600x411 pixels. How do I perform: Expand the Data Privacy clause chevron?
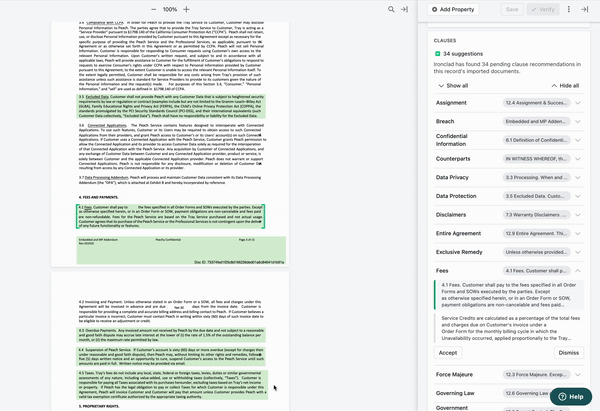(578, 177)
